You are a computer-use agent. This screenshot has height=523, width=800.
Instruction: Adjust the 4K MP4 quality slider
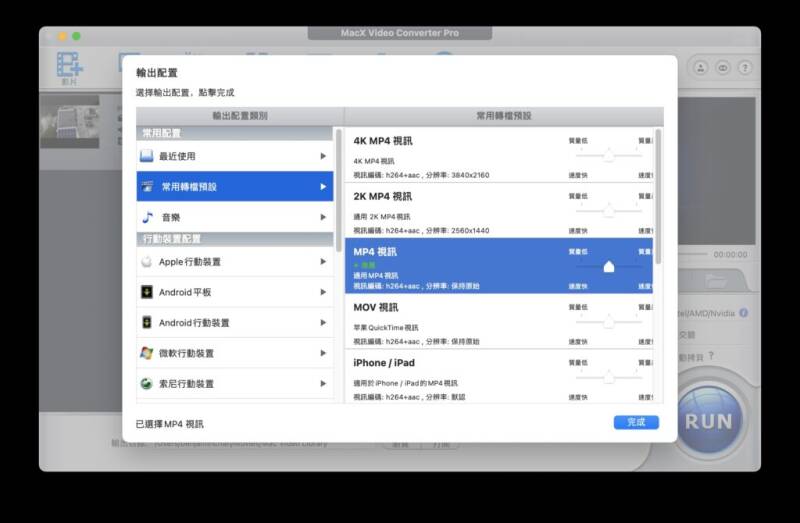[x=609, y=155]
